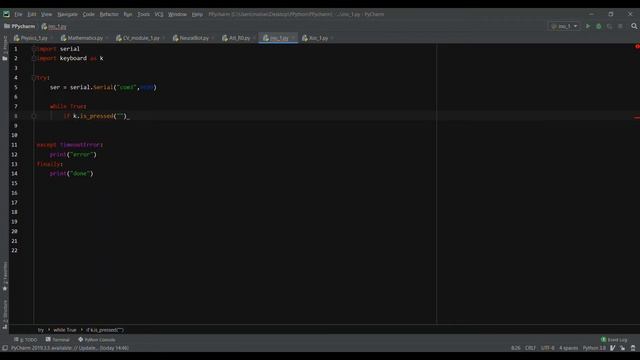Click the cursor position 8:26 indicator

pyautogui.click(x=516, y=348)
